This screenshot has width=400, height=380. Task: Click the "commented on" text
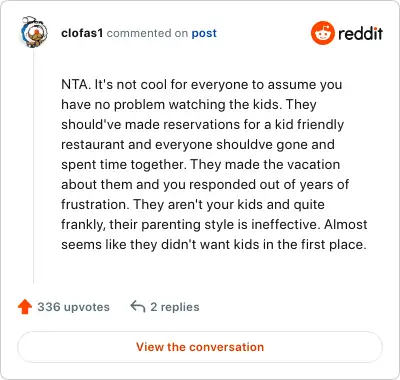147,33
